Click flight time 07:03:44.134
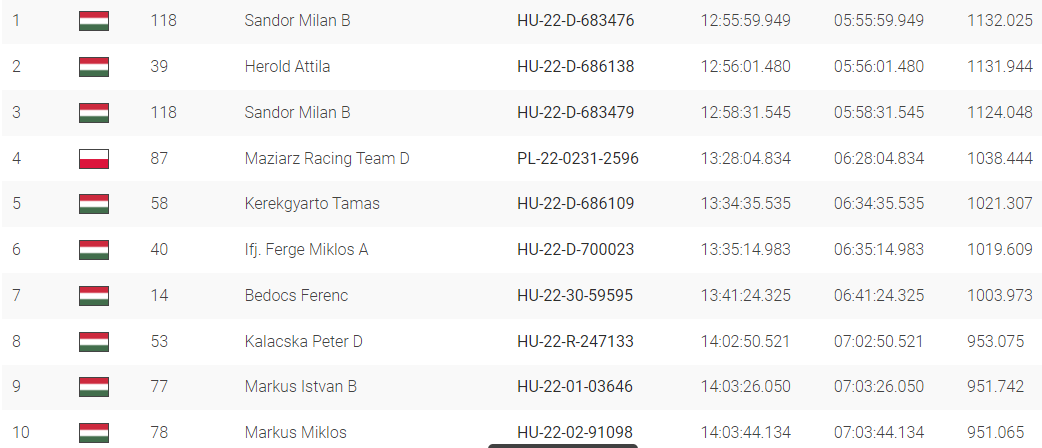 [x=879, y=432]
